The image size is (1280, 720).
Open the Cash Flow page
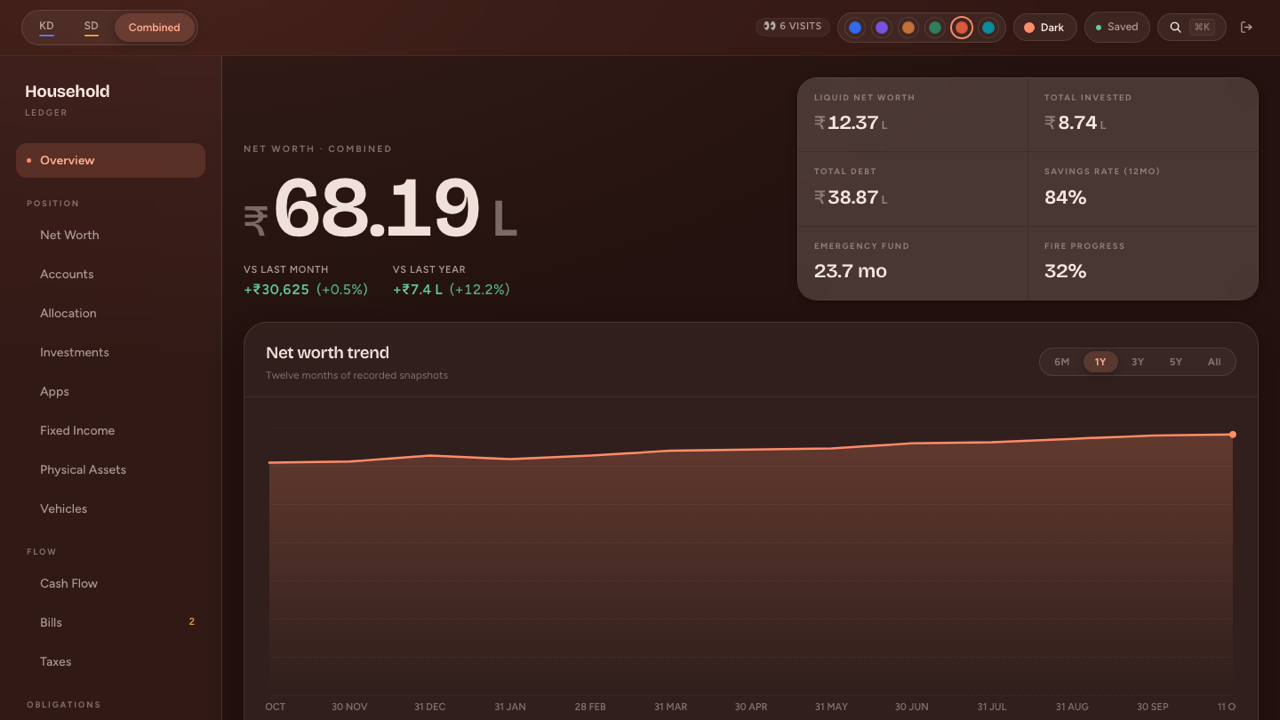tap(111, 583)
